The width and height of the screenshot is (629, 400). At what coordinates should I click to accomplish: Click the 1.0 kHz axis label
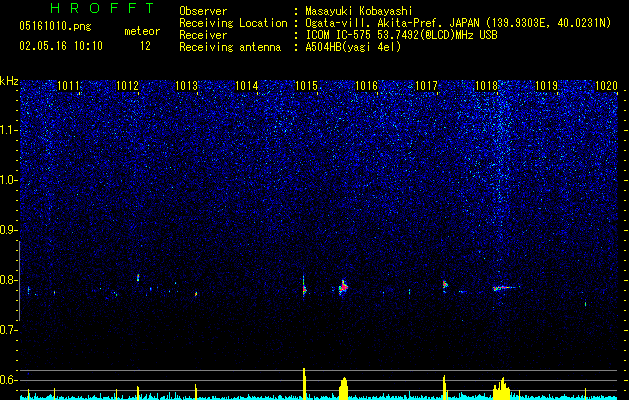[x=7, y=180]
